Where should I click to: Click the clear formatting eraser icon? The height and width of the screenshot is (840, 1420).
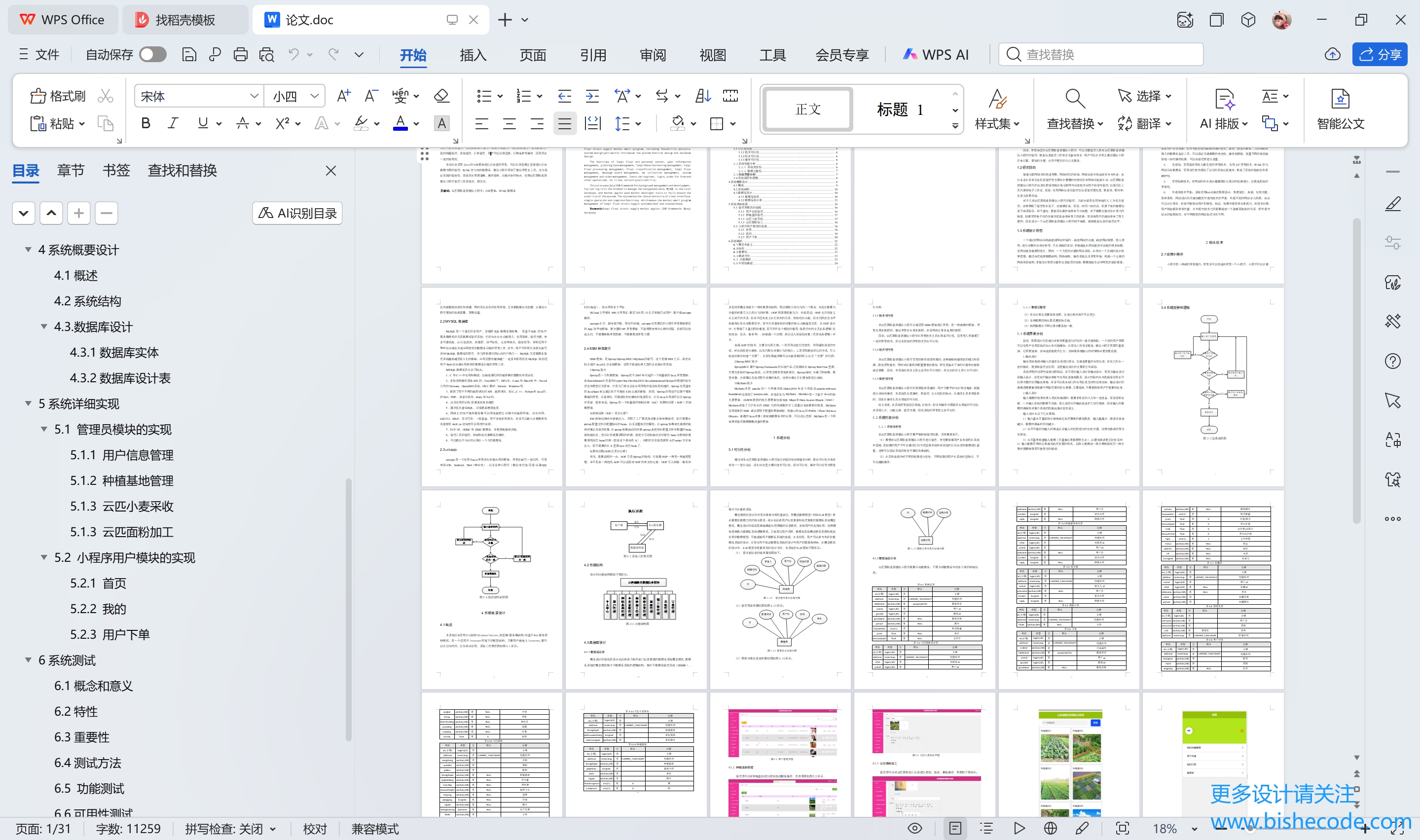(441, 96)
